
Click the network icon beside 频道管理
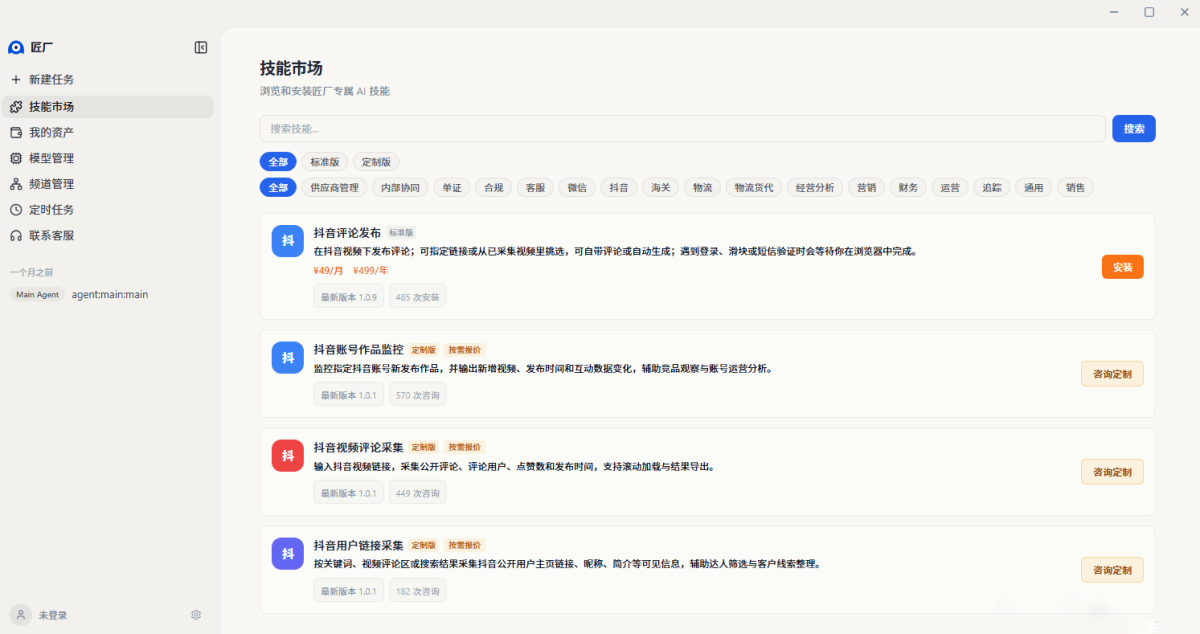tap(16, 184)
